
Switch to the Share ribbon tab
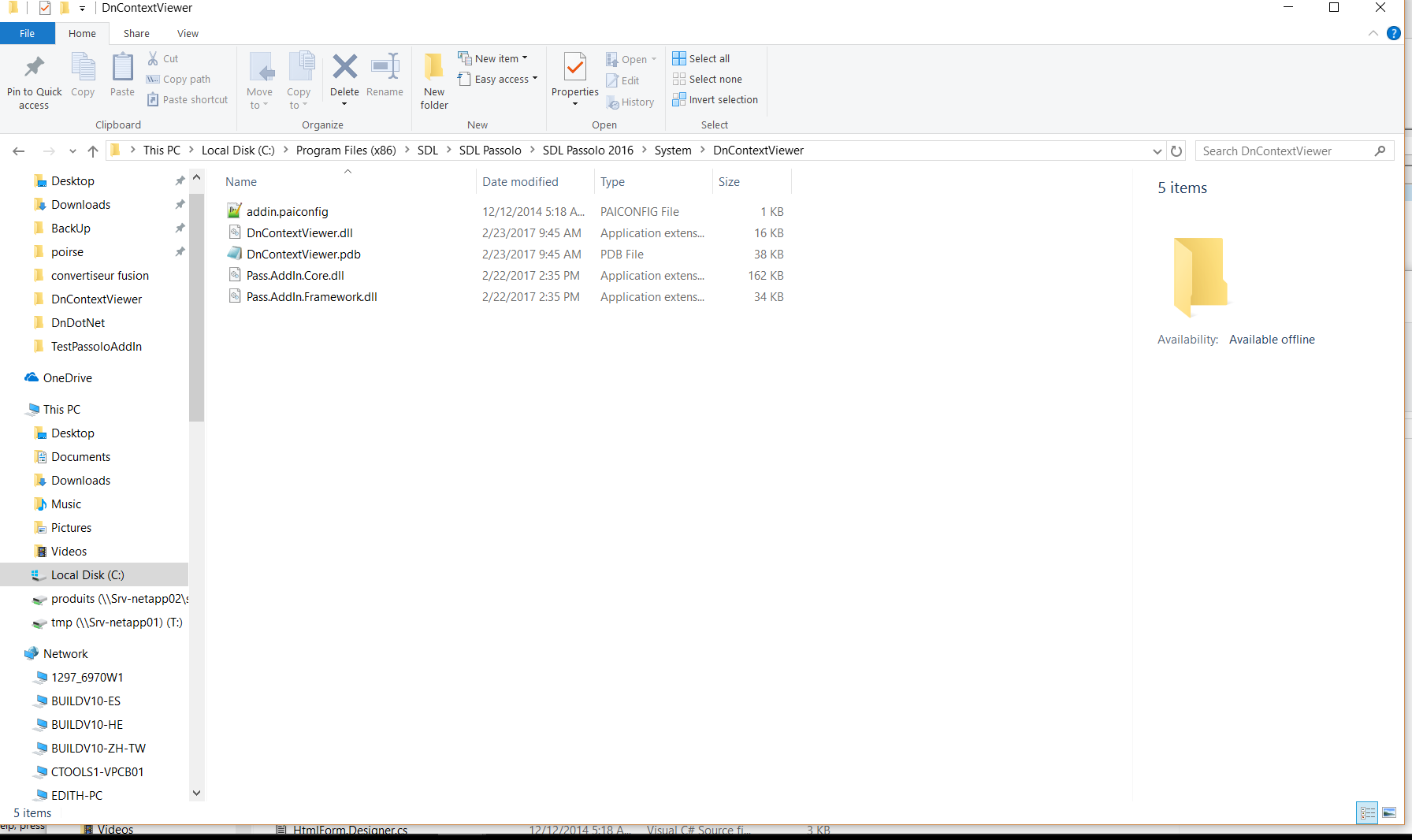pyautogui.click(x=136, y=33)
